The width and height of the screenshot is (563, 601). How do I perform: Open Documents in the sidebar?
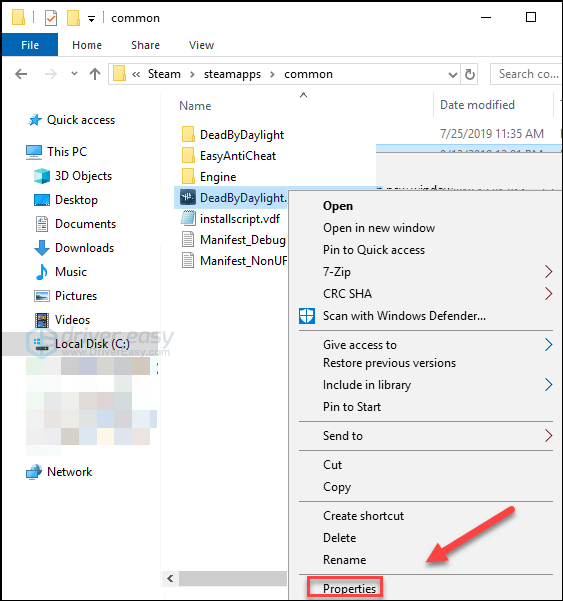(85, 224)
